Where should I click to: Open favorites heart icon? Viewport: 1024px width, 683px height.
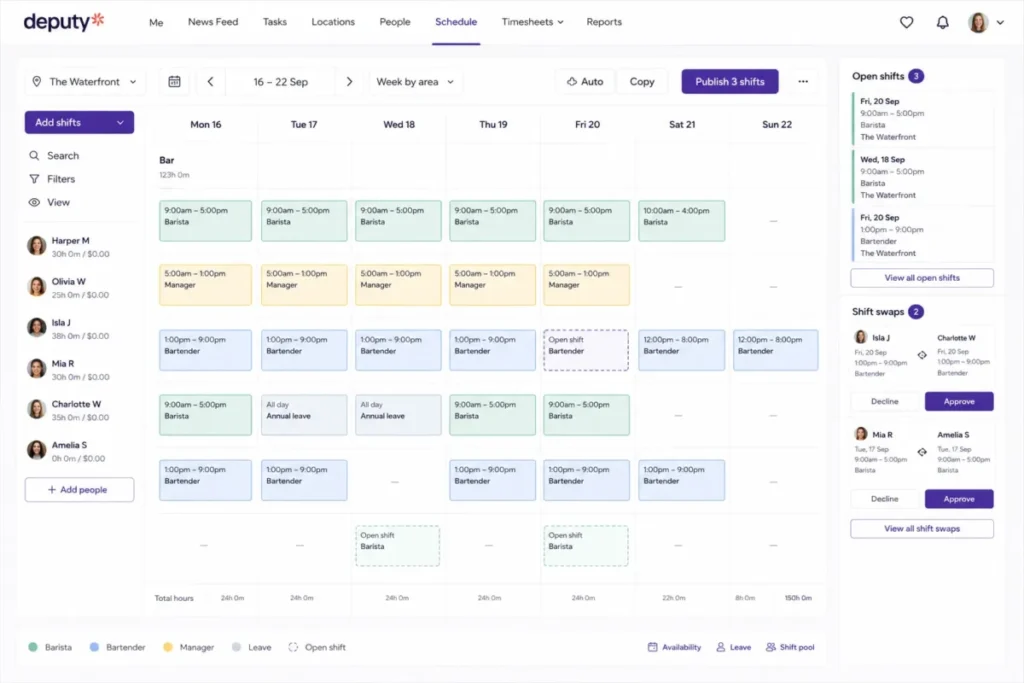click(906, 22)
